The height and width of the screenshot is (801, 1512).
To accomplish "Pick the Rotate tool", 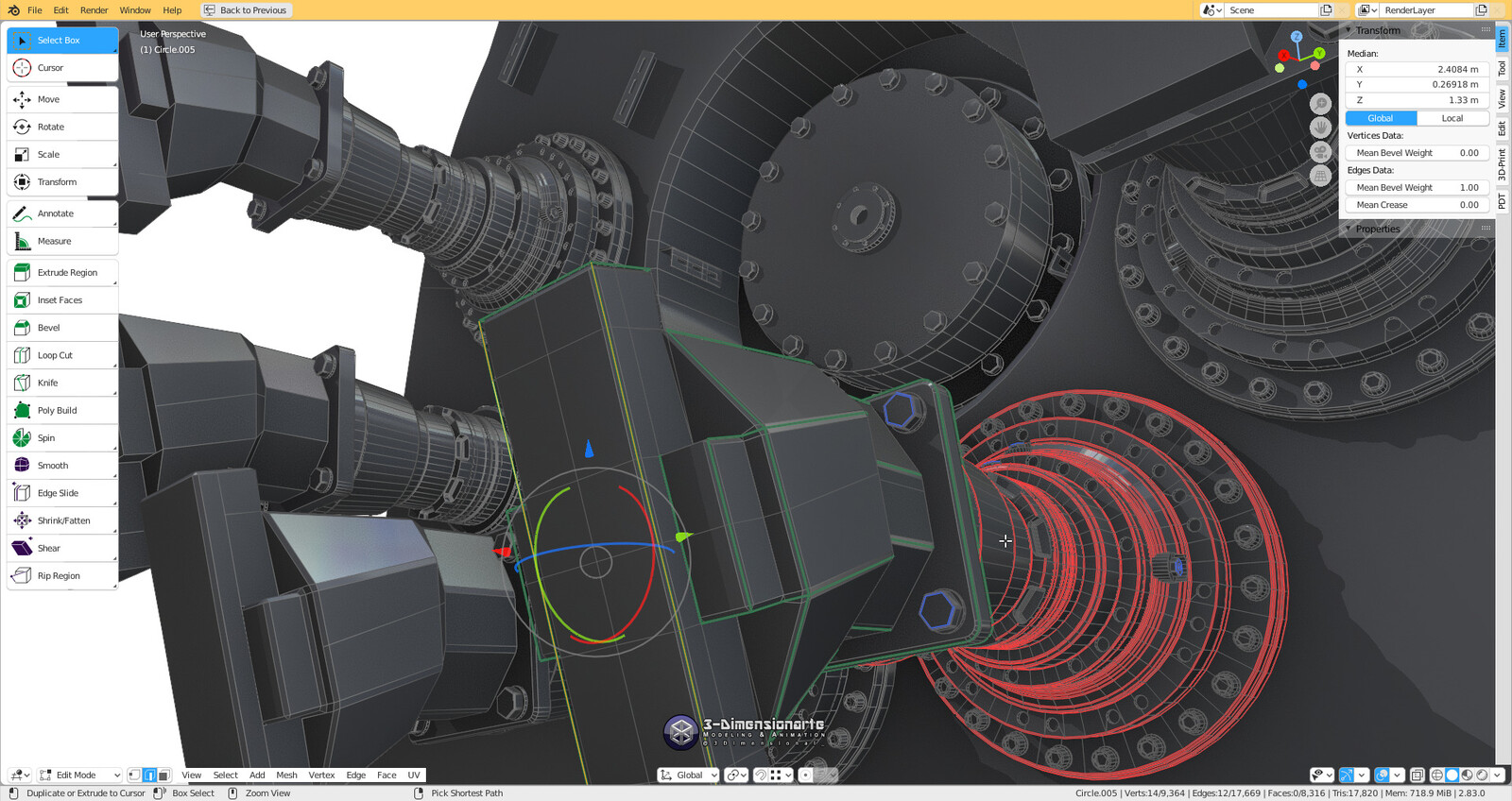I will (62, 127).
